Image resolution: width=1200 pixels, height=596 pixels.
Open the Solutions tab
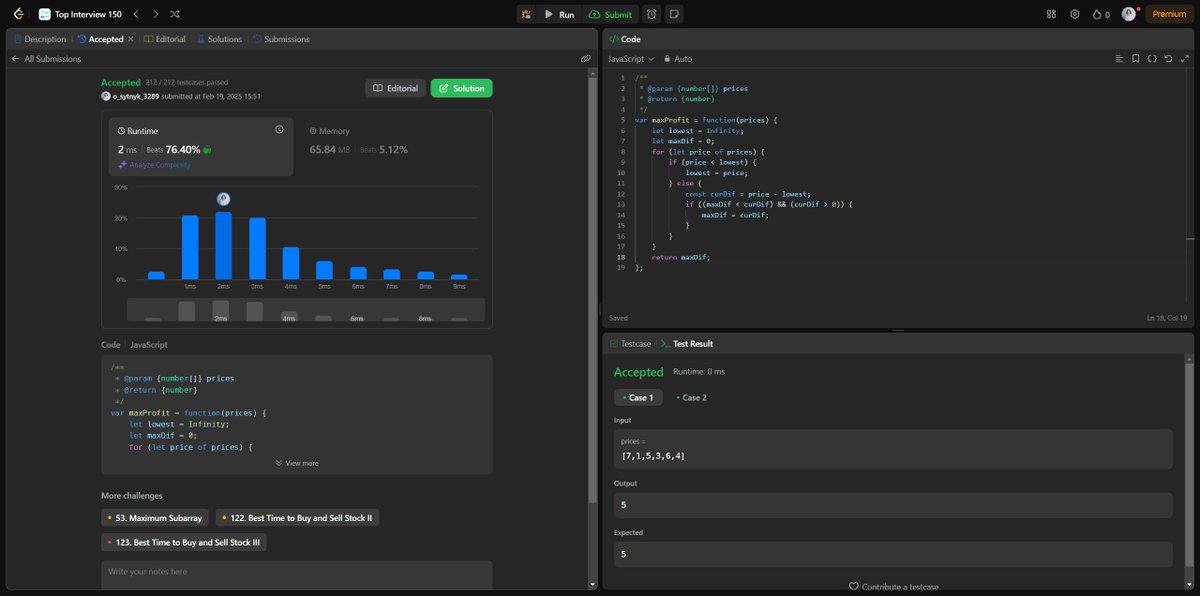pyautogui.click(x=219, y=39)
